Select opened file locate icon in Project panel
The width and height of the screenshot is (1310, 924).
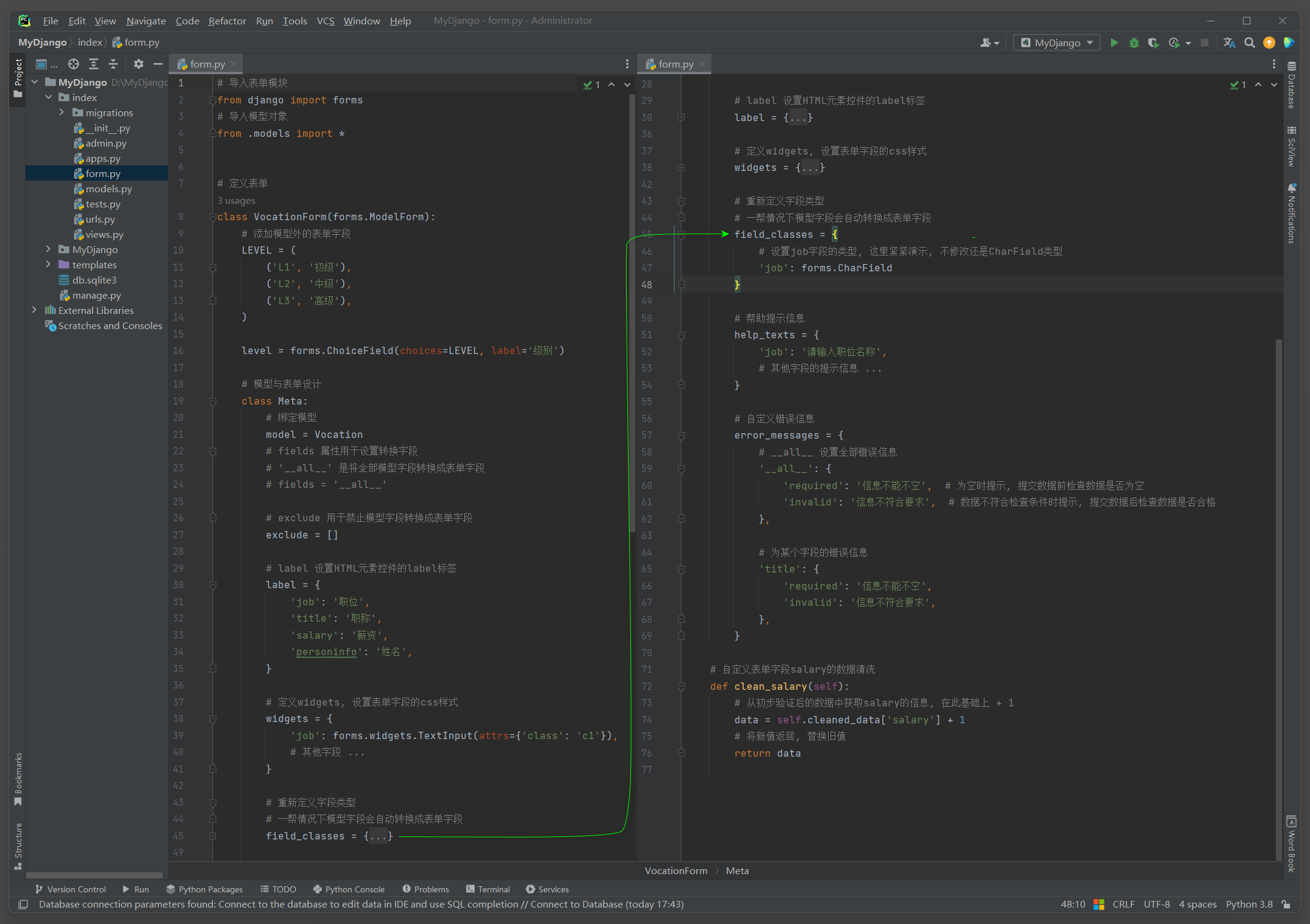point(74,64)
